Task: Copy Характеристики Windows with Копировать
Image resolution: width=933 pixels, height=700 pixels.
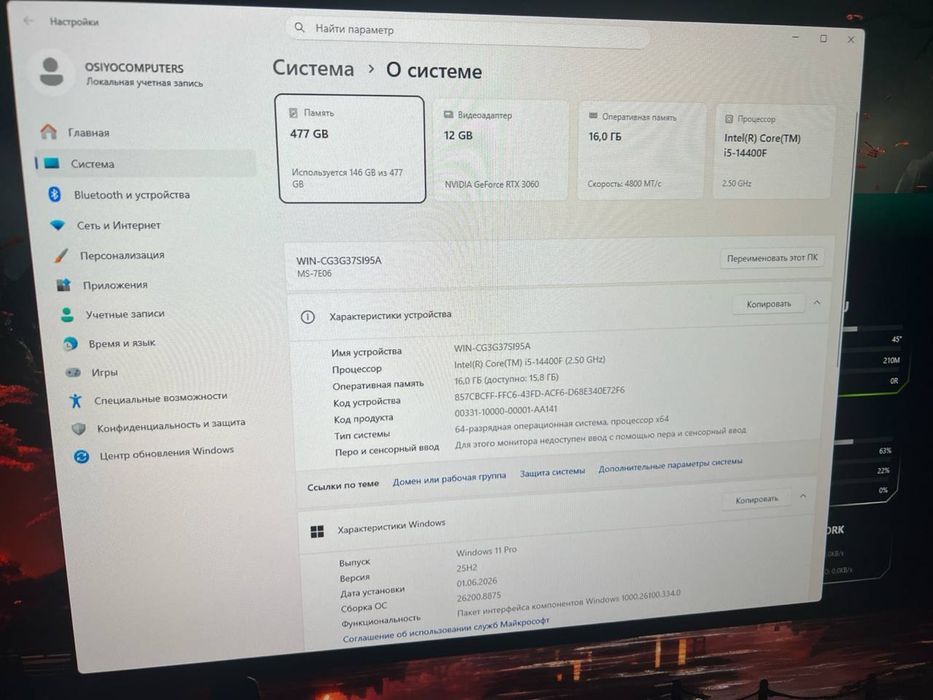Action: [756, 499]
